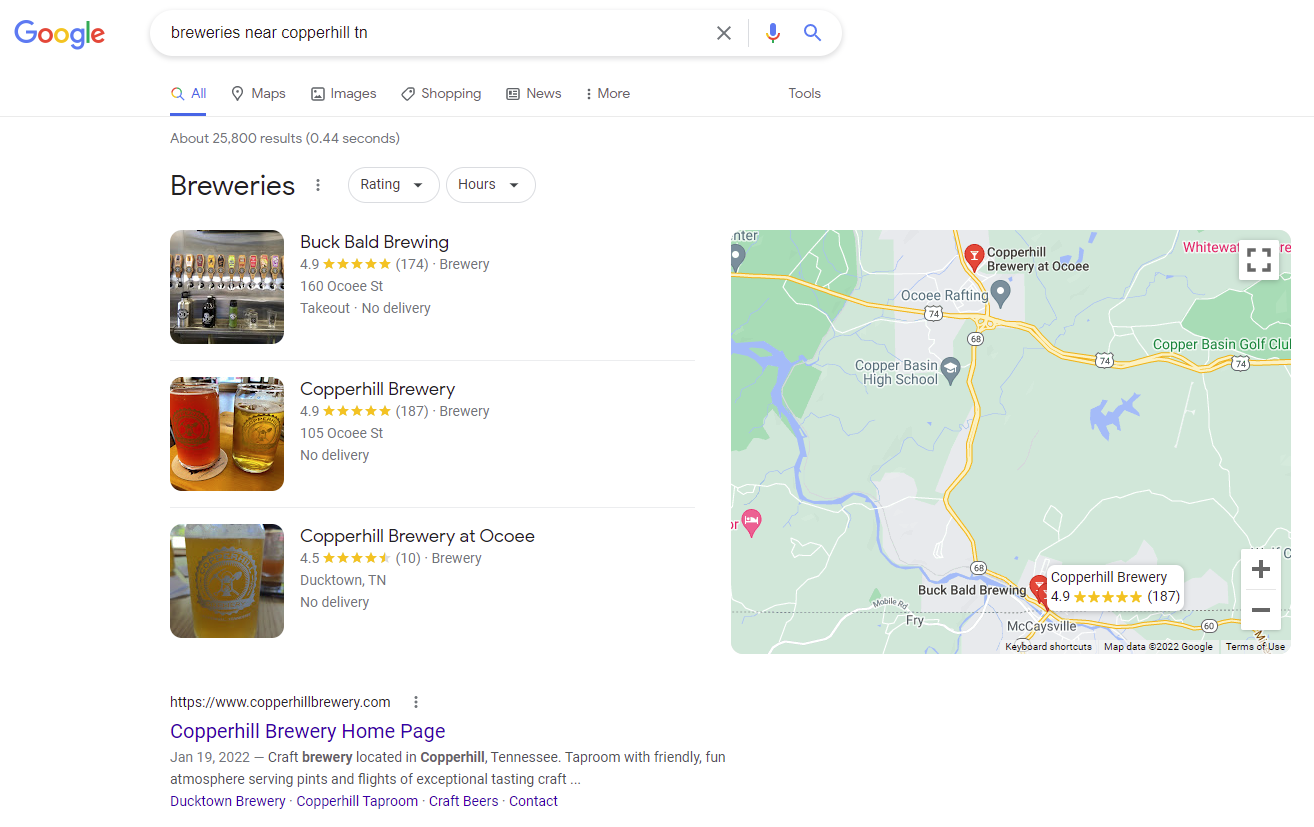
Task: Click the Copper Basin Golf Club map label
Action: pyautogui.click(x=1222, y=344)
